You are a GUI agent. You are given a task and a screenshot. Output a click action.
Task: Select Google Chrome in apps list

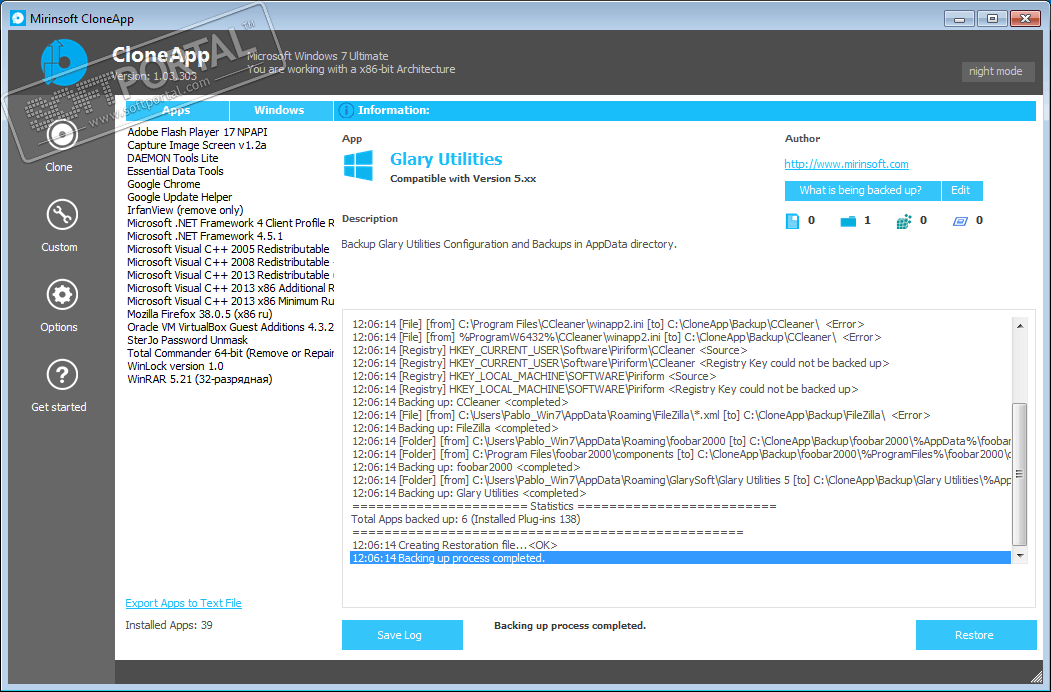click(x=164, y=184)
